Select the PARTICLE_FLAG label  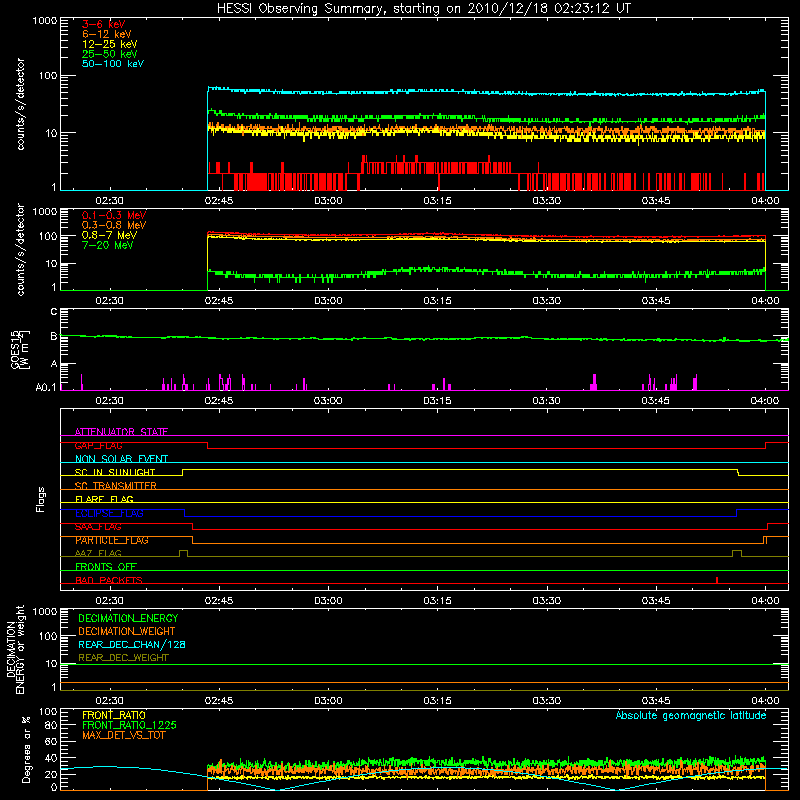pos(112,540)
